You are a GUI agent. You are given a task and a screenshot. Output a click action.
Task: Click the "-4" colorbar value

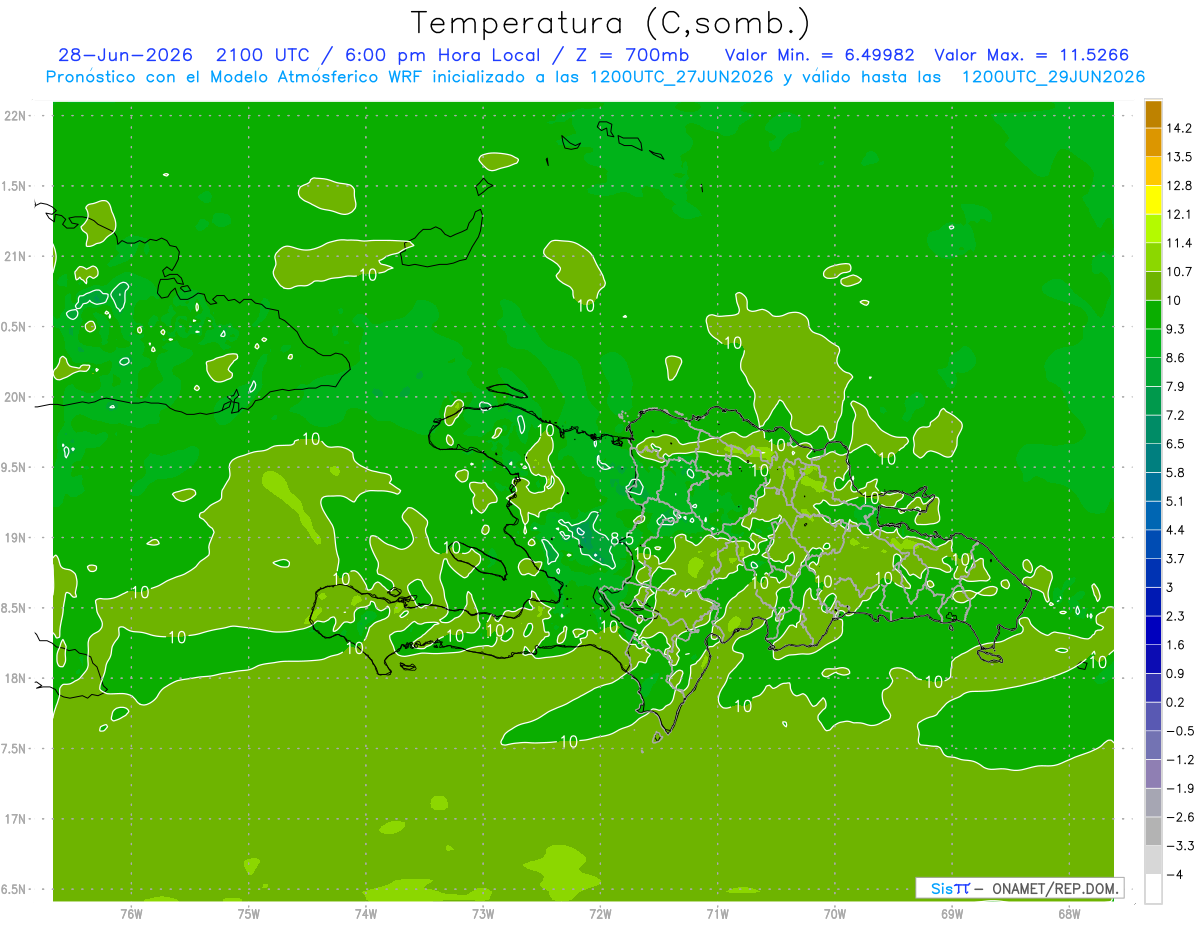pyautogui.click(x=1175, y=875)
